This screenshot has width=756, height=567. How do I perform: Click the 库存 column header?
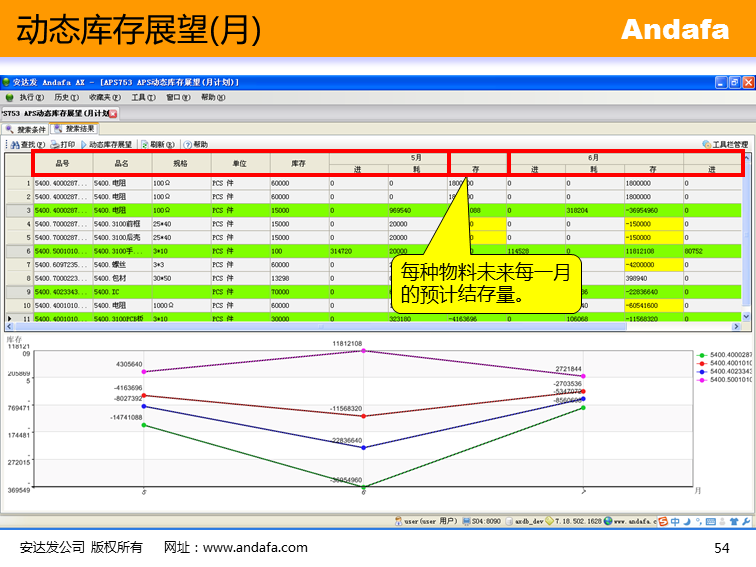coord(298,164)
